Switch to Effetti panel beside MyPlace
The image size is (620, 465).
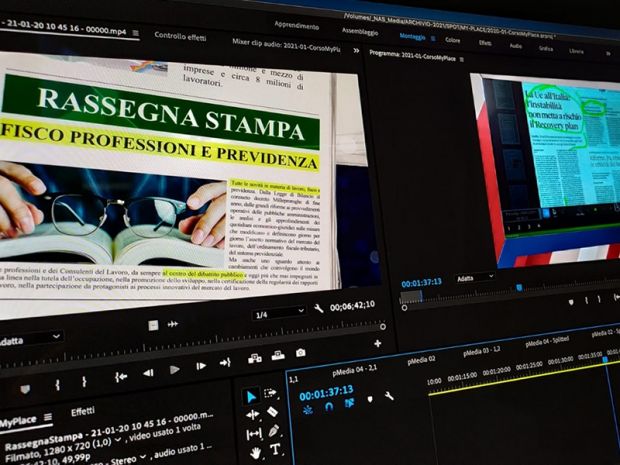[83, 412]
